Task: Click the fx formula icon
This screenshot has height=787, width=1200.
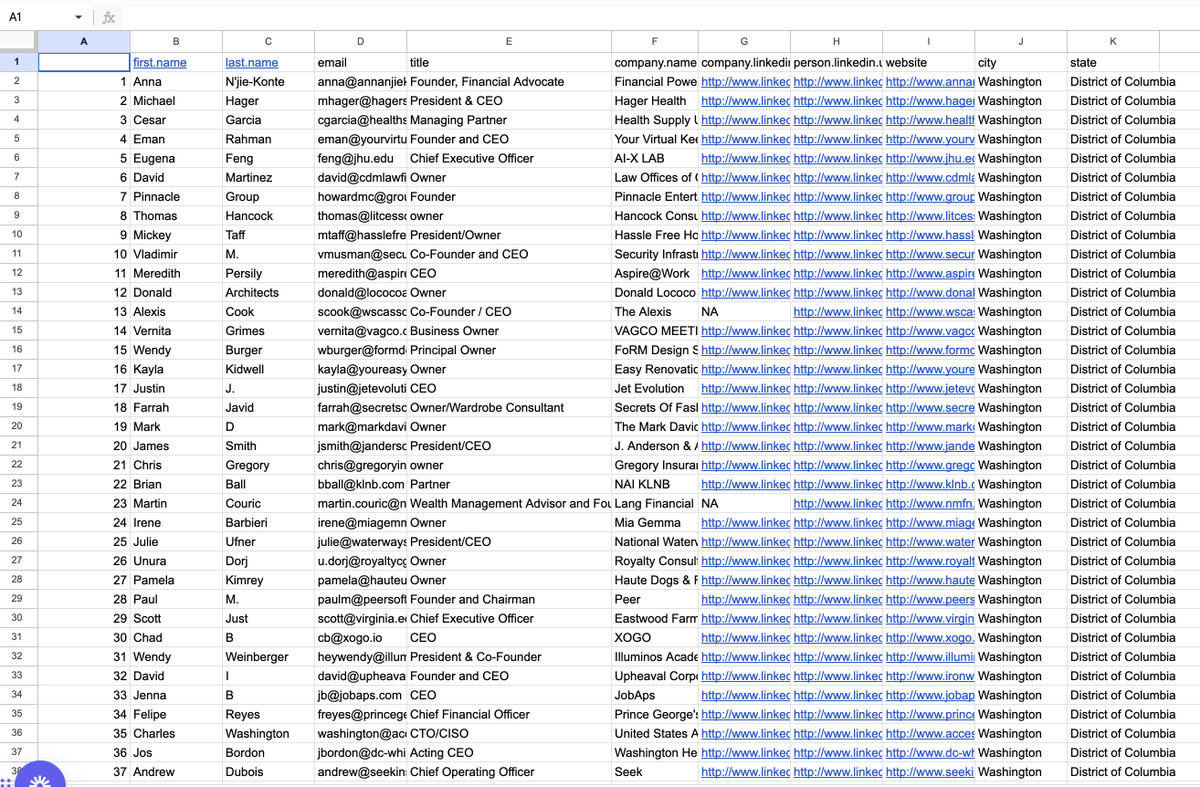Action: coord(108,17)
